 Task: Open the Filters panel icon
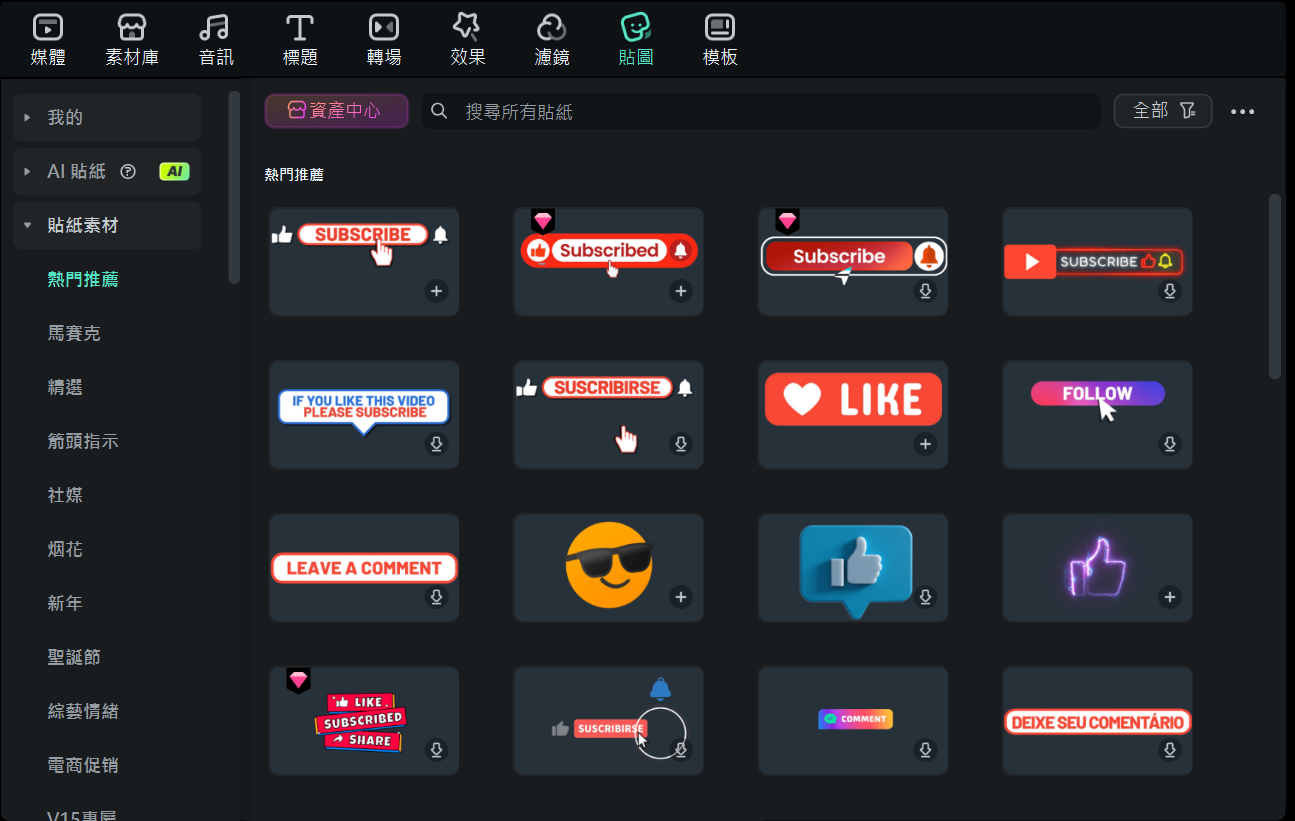click(552, 27)
